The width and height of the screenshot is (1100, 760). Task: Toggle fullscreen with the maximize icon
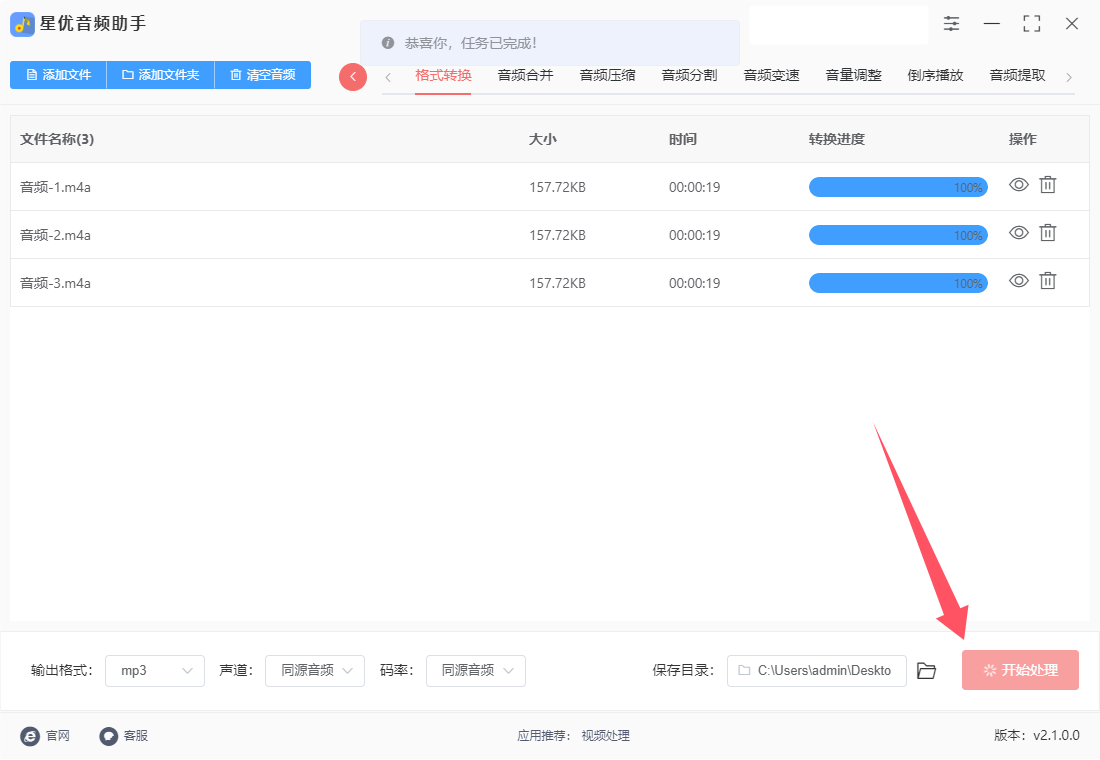point(1031,24)
